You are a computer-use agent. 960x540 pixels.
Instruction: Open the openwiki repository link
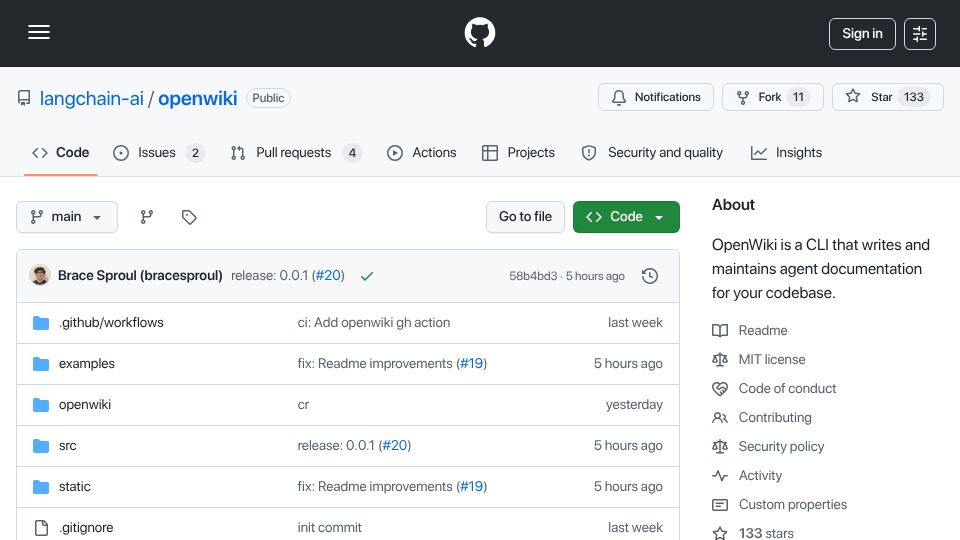pyautogui.click(x=198, y=98)
